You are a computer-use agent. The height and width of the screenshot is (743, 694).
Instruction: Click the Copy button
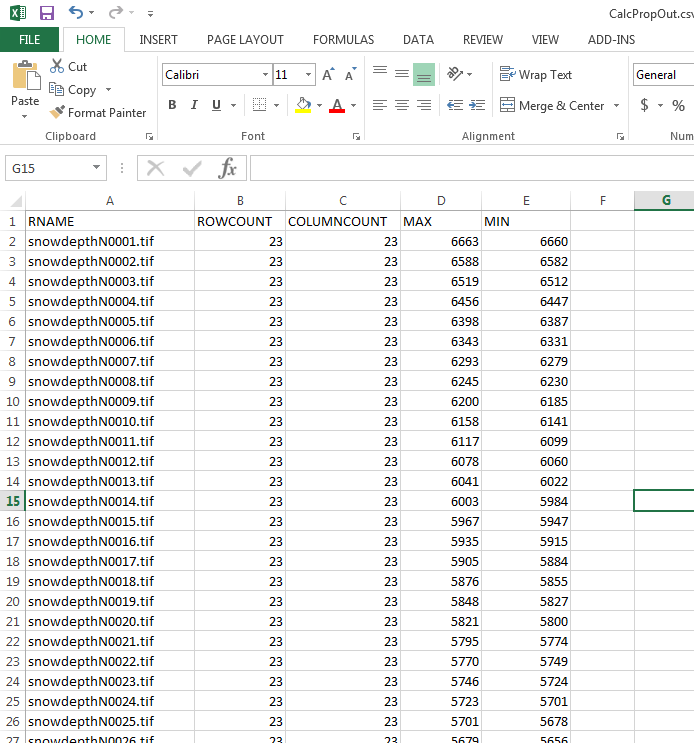pos(73,90)
